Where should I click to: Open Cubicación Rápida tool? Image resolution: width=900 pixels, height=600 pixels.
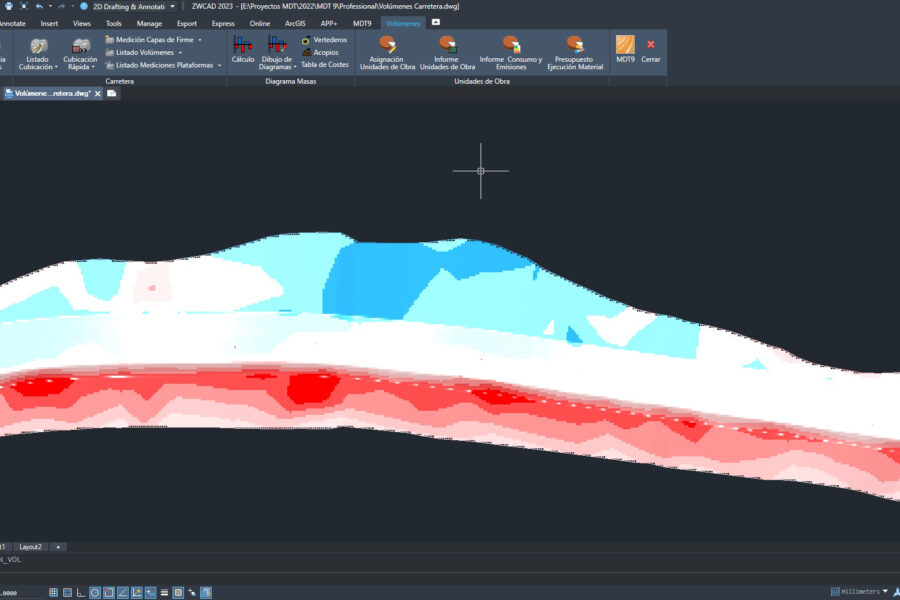click(x=80, y=54)
